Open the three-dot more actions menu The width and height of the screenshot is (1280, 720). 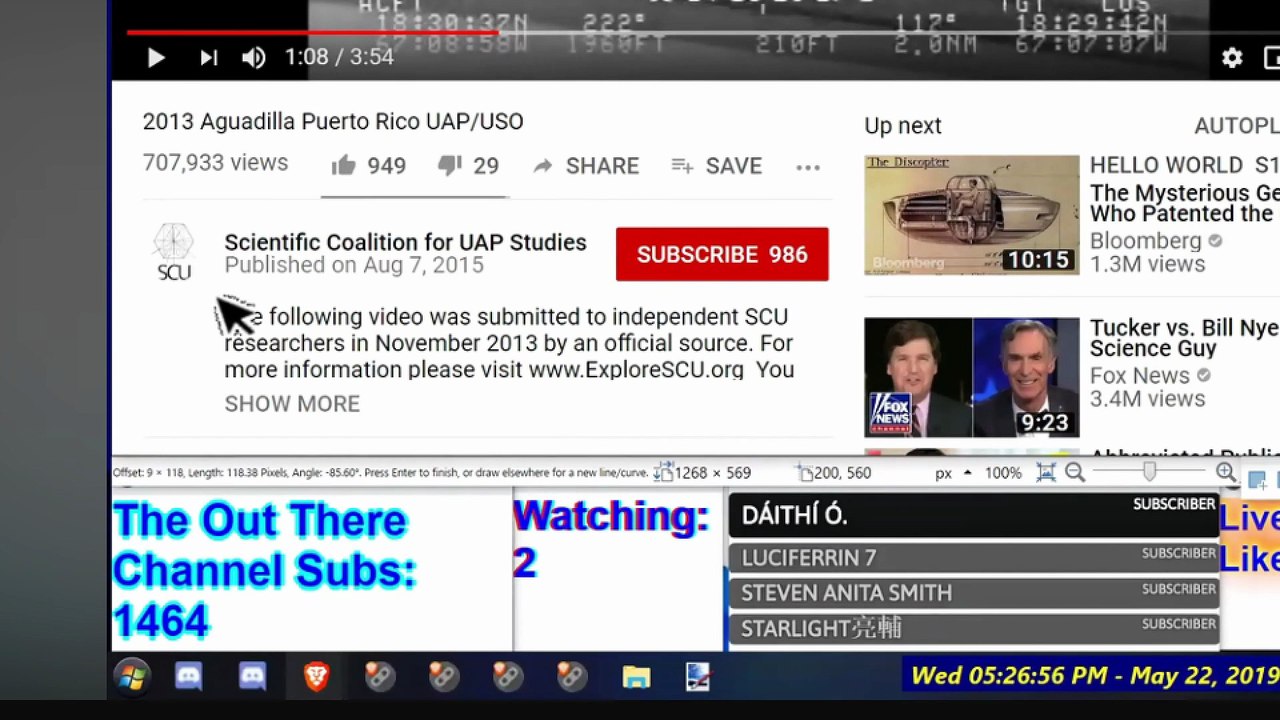click(808, 167)
